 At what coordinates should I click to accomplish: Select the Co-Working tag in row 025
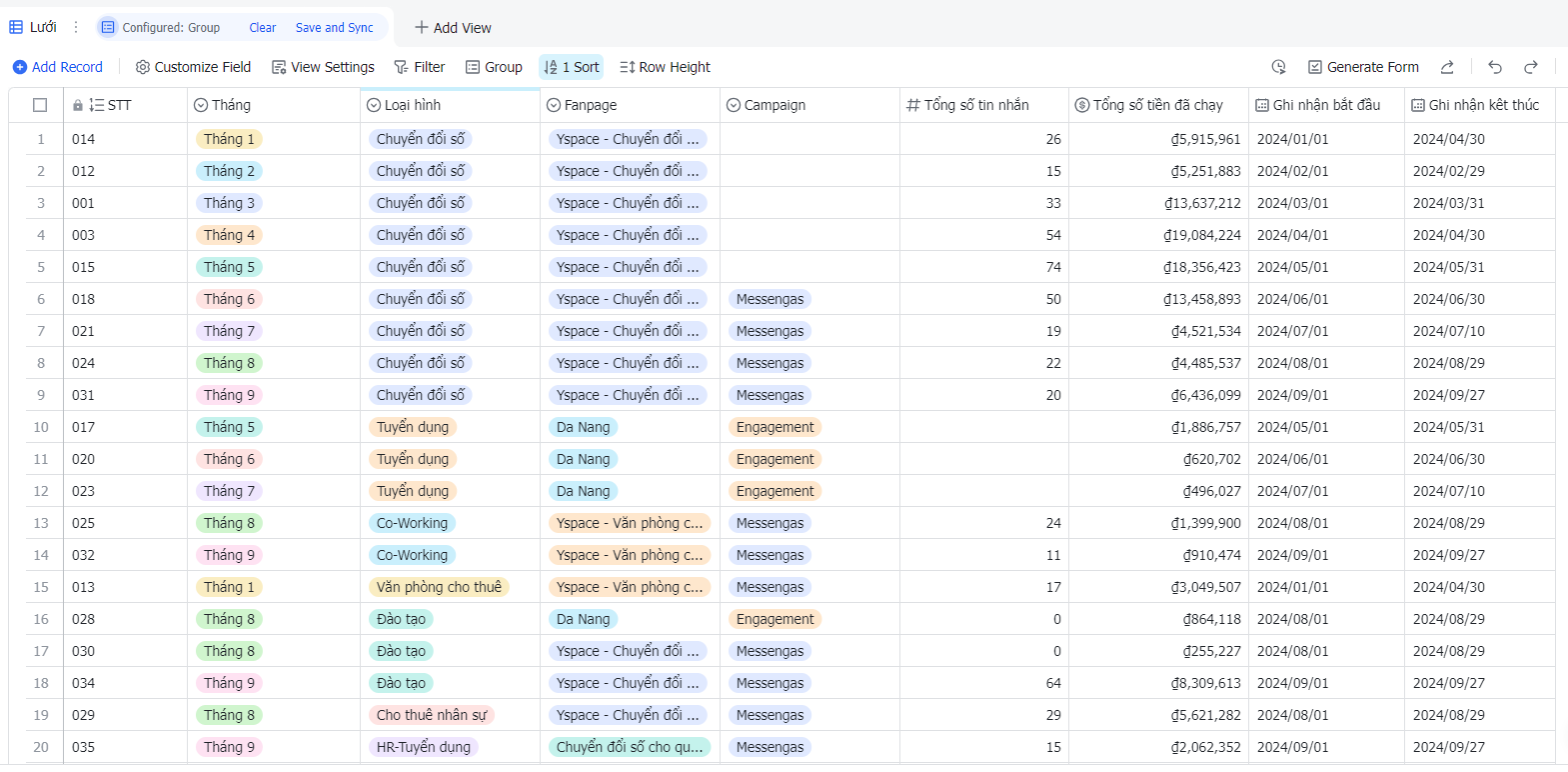[x=412, y=523]
